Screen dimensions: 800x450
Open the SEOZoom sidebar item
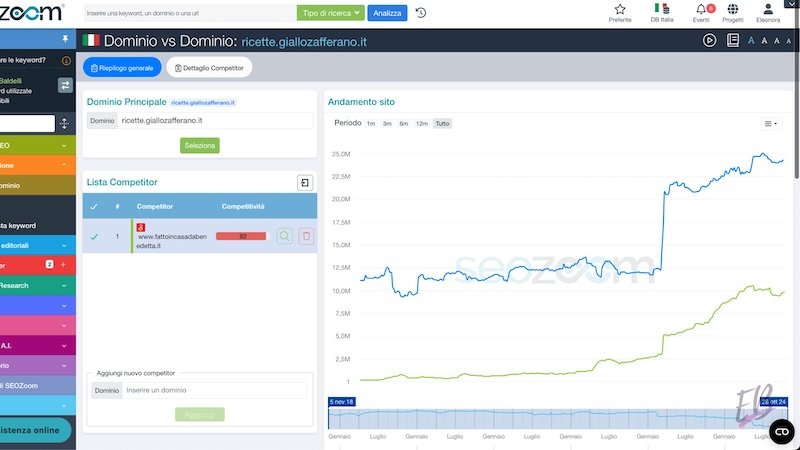point(38,386)
